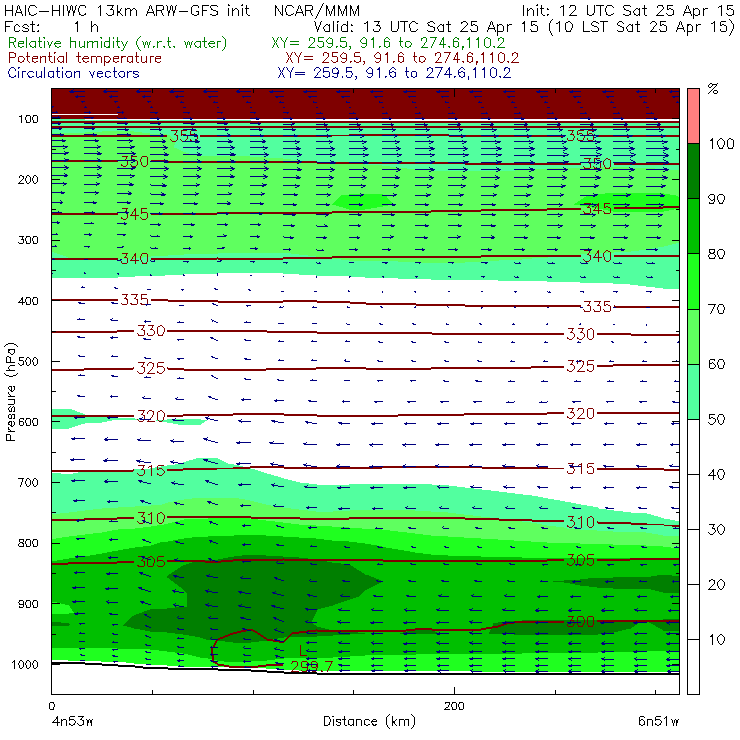Click the "200" distance tick label
This screenshot has width=740, height=740.
(x=454, y=706)
